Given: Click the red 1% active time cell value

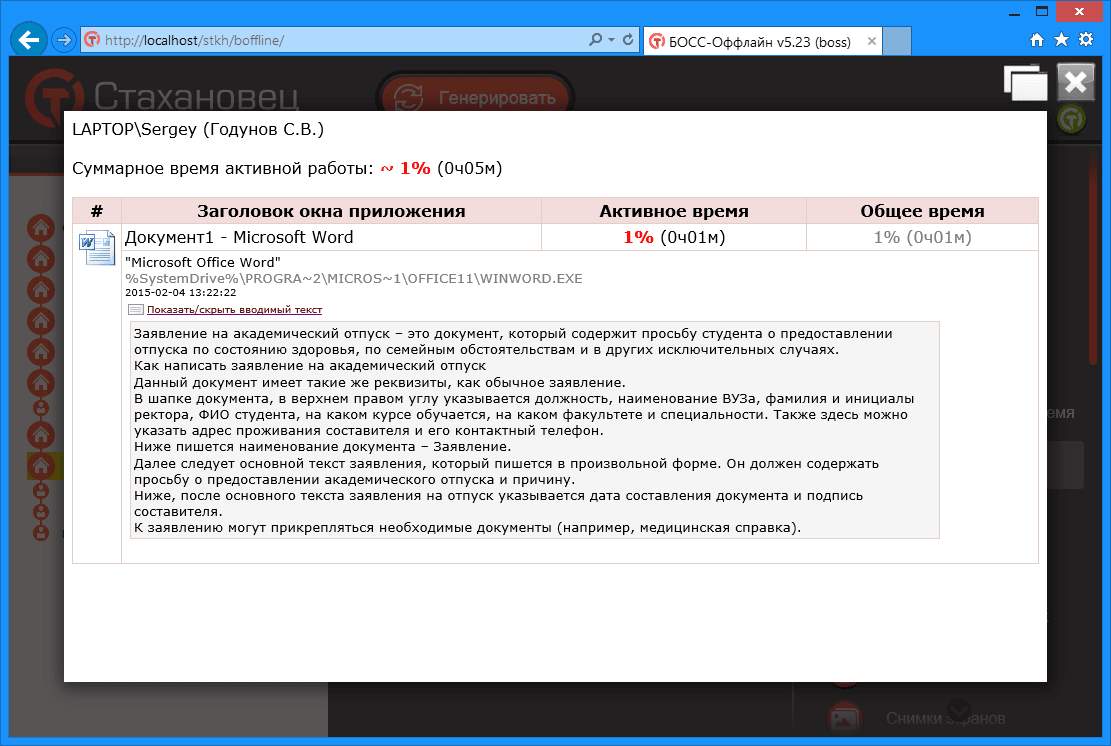Looking at the screenshot, I should [x=638, y=237].
